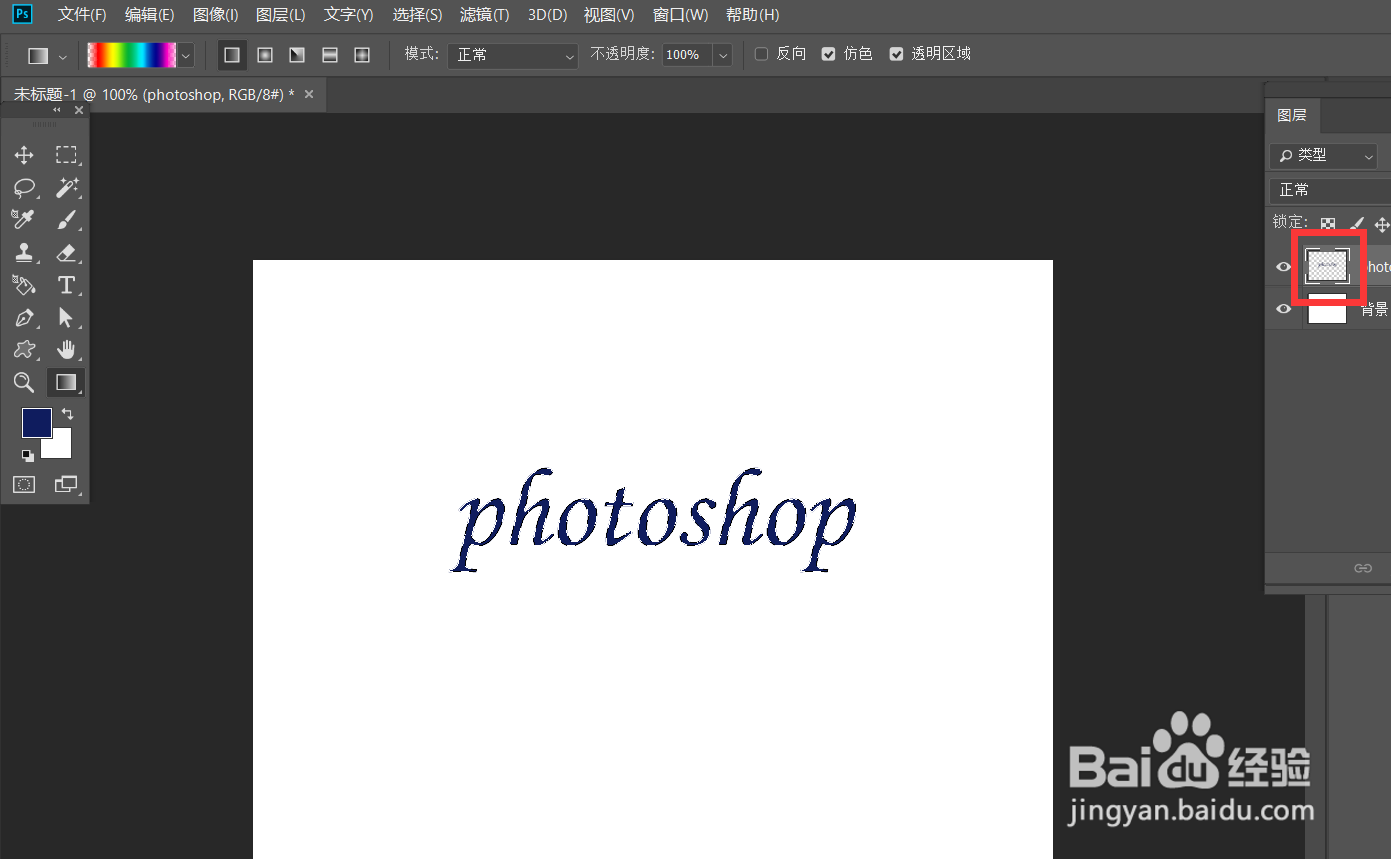Hide the 背景 layer
This screenshot has height=859, width=1391.
click(x=1284, y=310)
